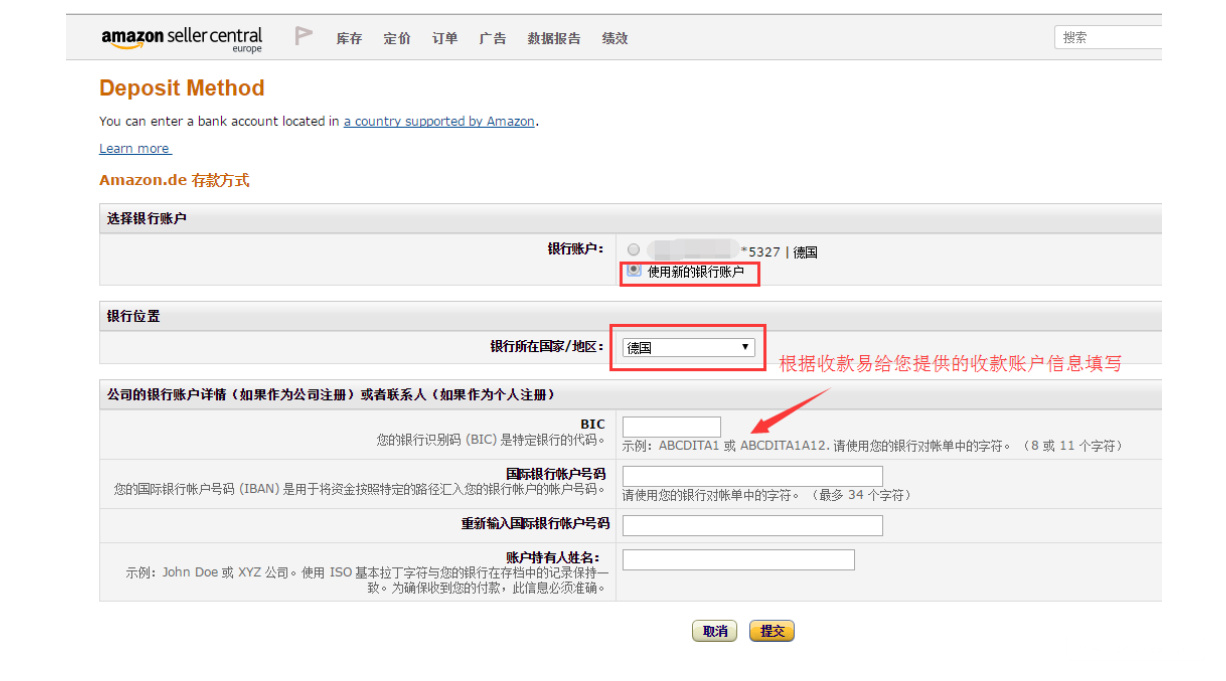Click the 重新输入国际银行帐户号码 field
Image resolution: width=1226 pixels, height=681 pixels.
[751, 525]
